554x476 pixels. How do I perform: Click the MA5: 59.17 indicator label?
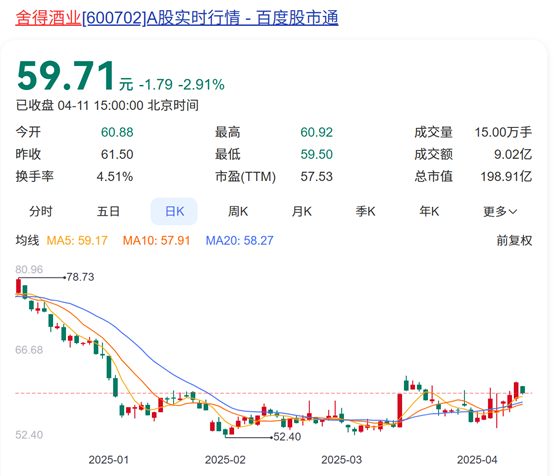(77, 241)
